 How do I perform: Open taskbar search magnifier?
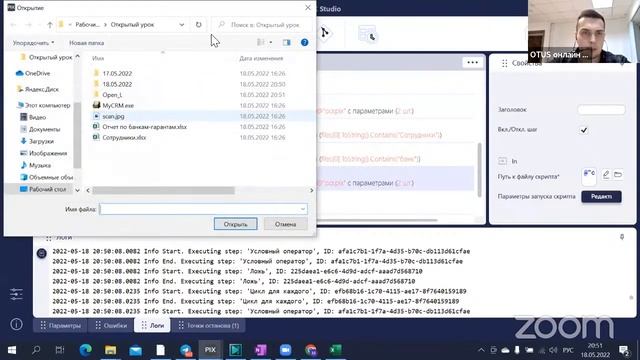pos(36,350)
